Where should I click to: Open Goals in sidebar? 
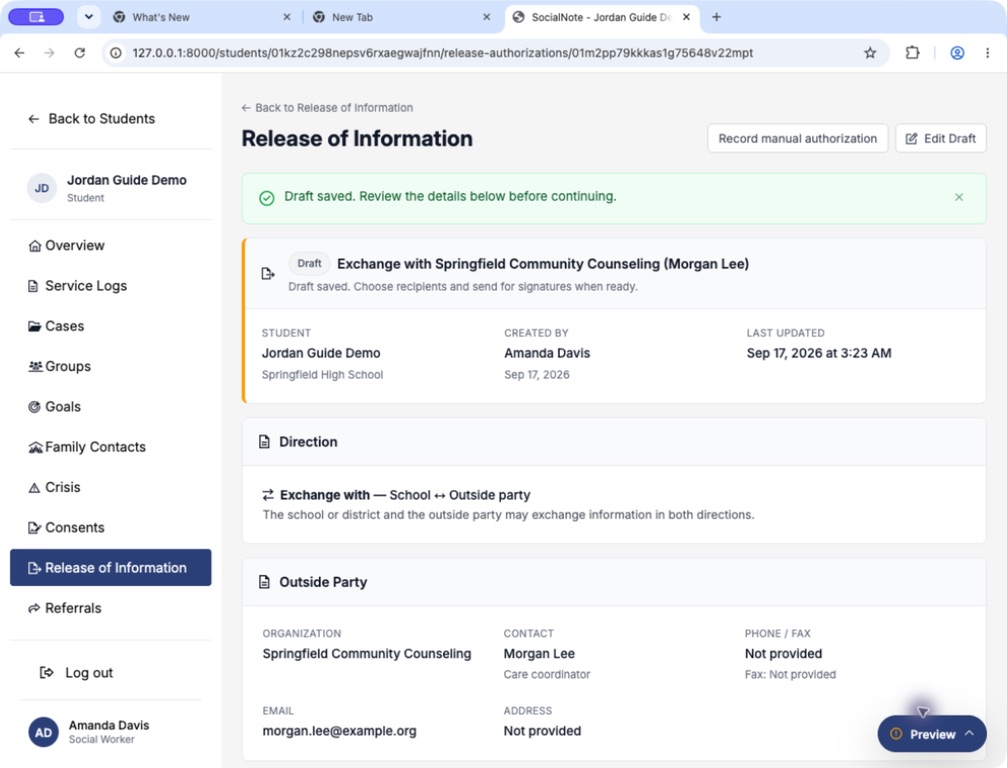pyautogui.click(x=110, y=406)
